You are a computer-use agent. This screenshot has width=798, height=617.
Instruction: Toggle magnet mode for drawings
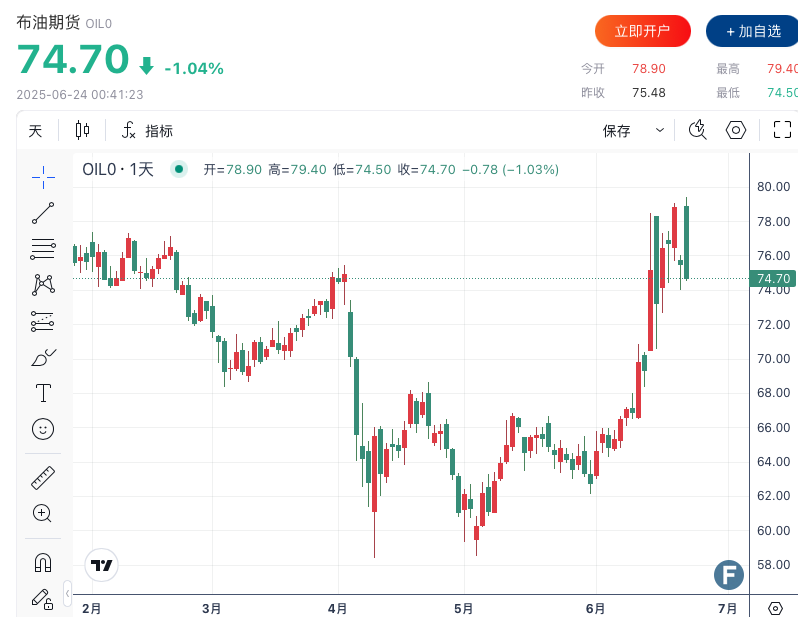coord(43,562)
